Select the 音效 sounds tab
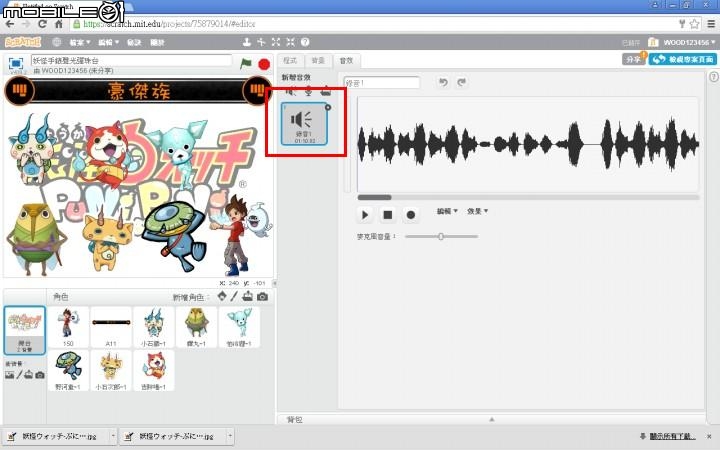The height and width of the screenshot is (450, 720). (x=346, y=61)
